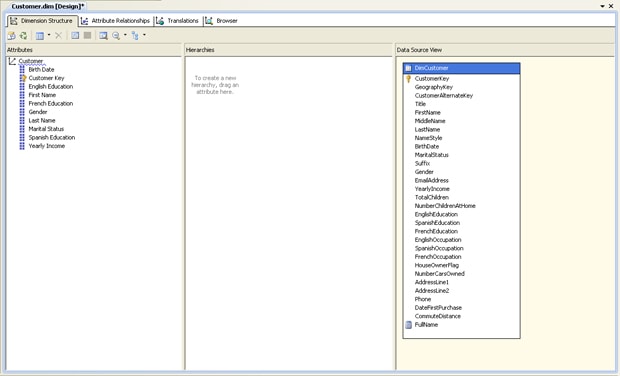This screenshot has height=376, width=620.
Task: Click the show table toolbar icon
Action: coord(75,36)
